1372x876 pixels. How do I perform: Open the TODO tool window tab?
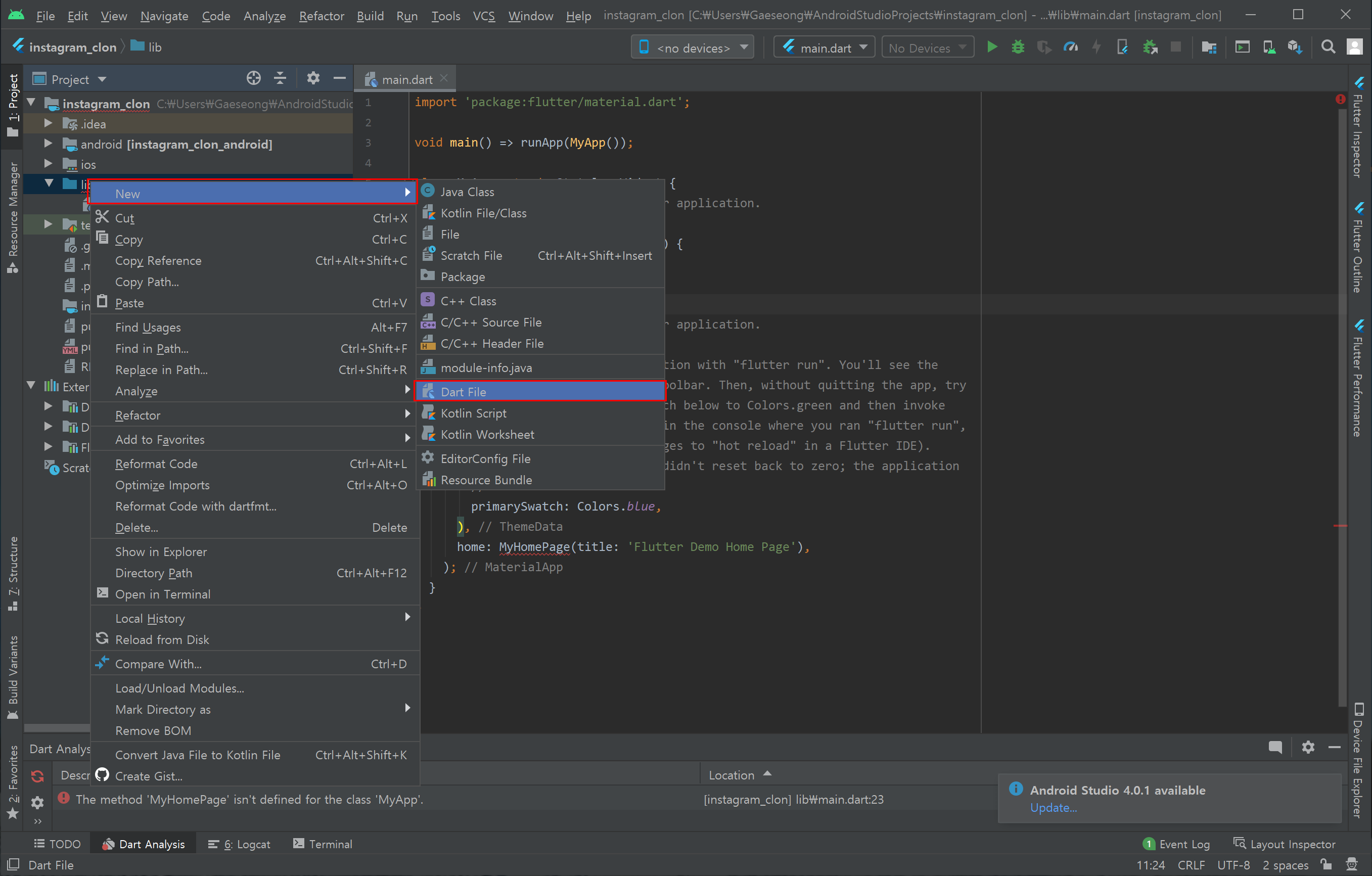(x=57, y=844)
